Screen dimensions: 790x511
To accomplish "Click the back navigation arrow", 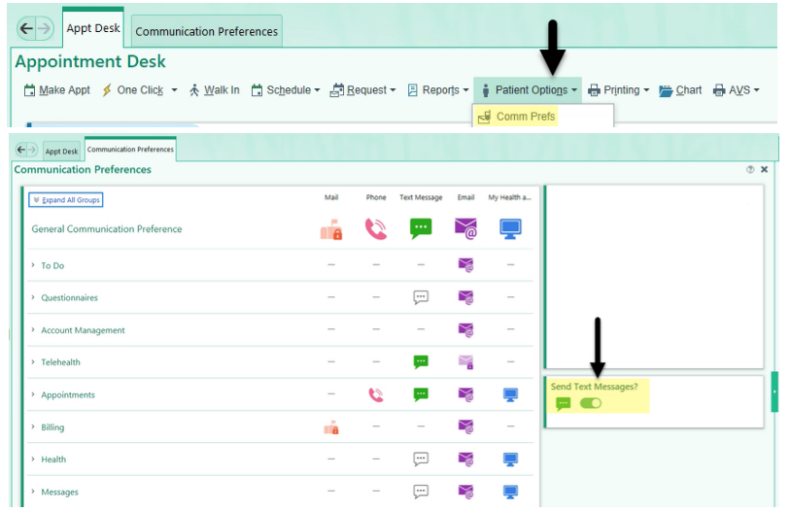I will 27,29.
